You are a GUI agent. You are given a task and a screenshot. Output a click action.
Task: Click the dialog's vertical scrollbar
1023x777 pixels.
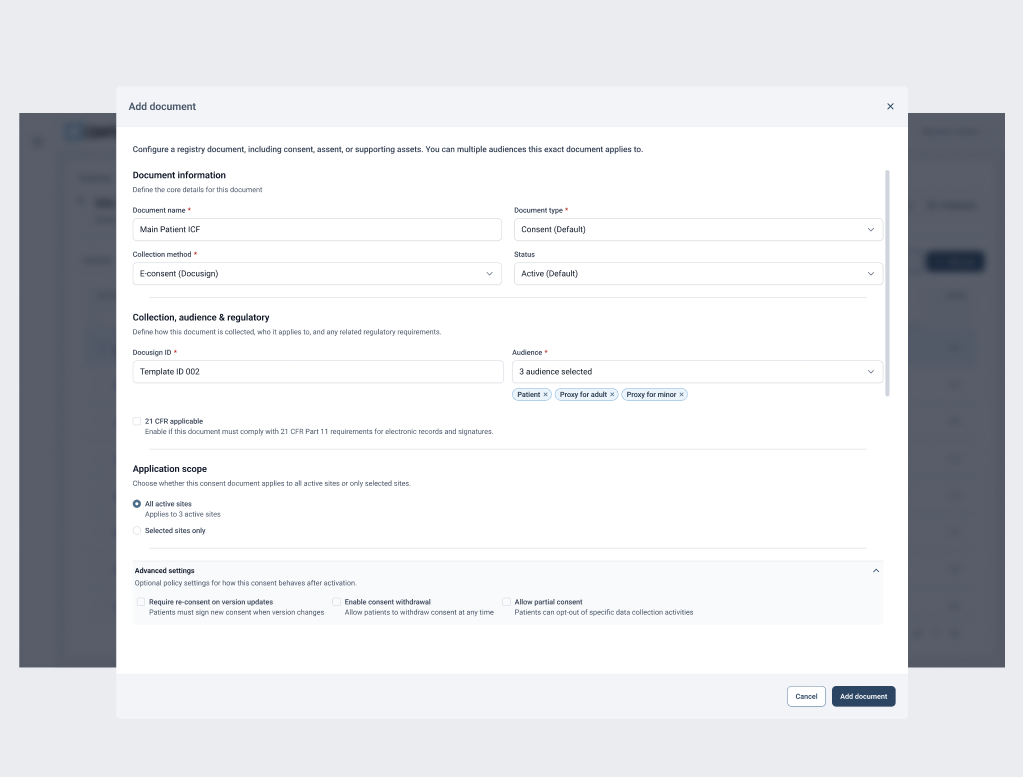(887, 283)
